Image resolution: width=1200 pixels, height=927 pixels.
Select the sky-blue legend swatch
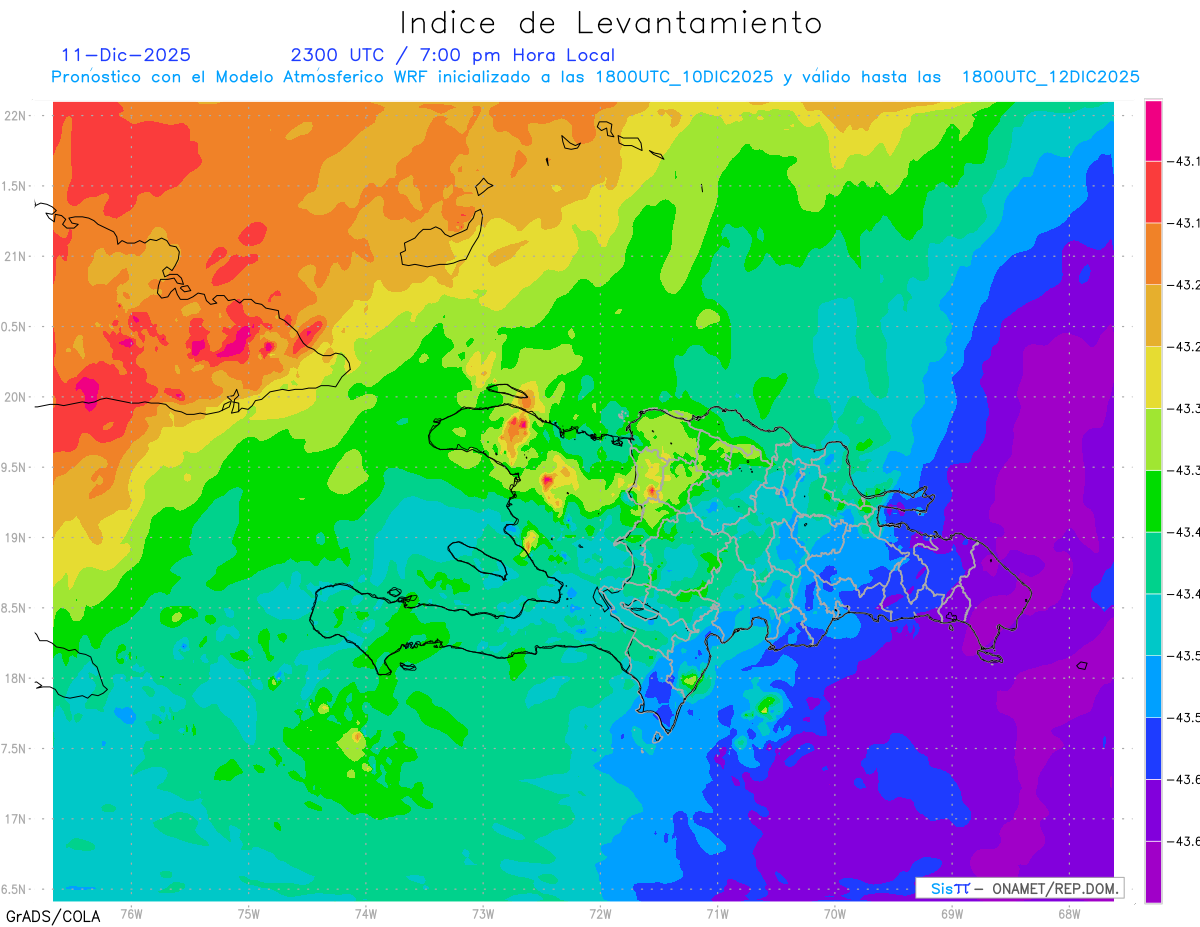tap(1153, 687)
